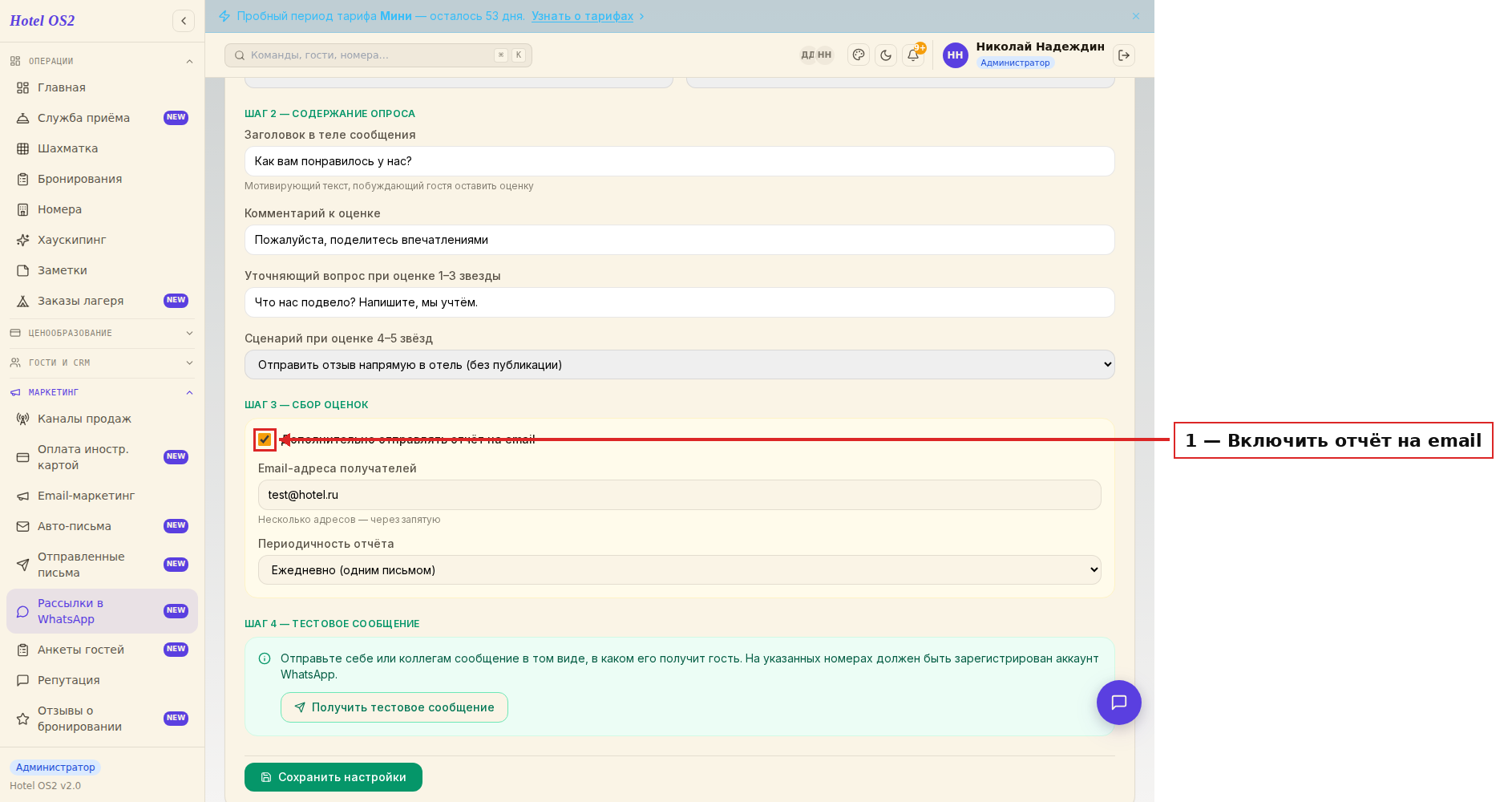Dismiss the trial period banner
The width and height of the screenshot is (1512, 802).
[1136, 16]
